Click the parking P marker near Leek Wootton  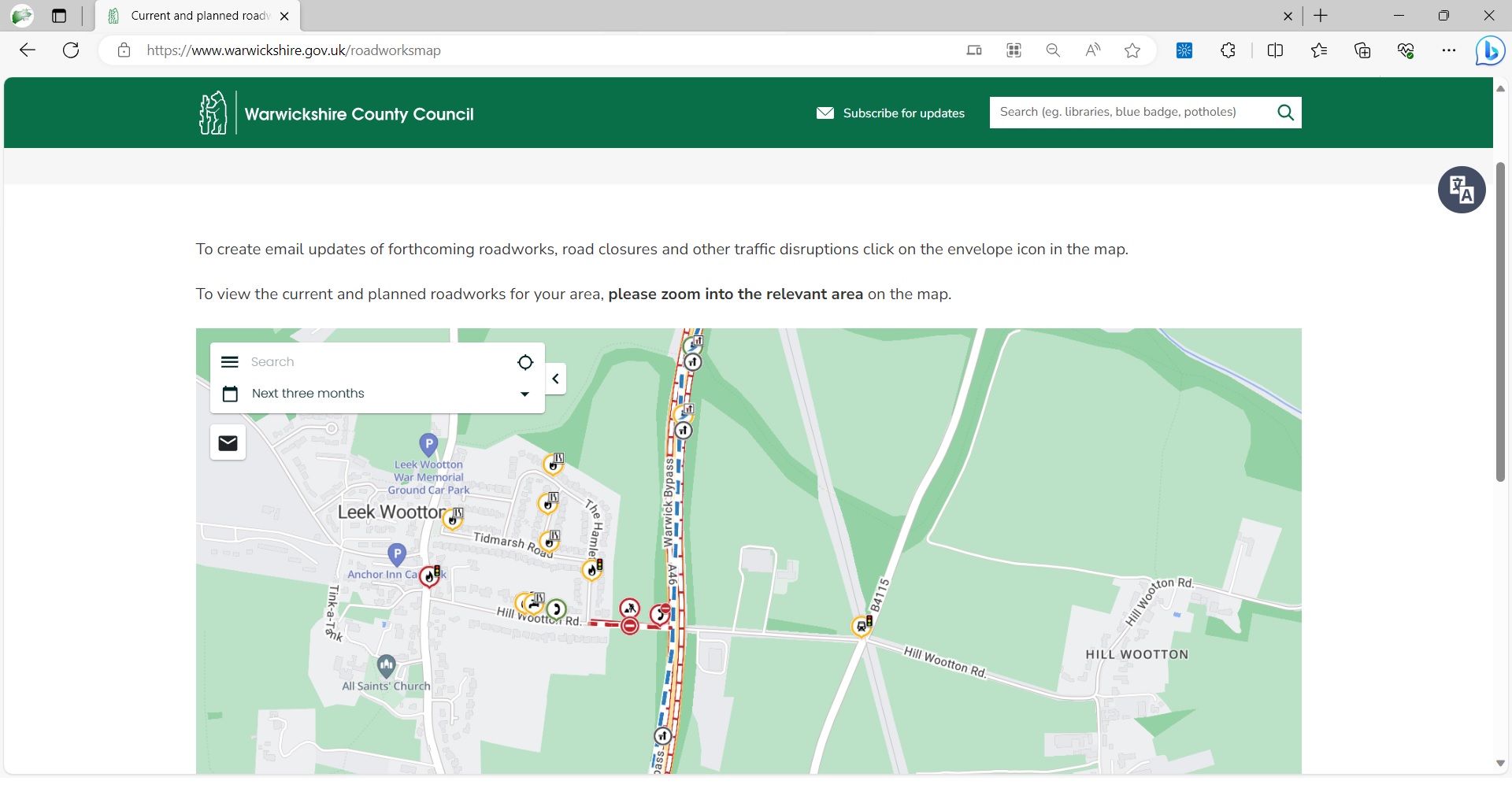pos(428,444)
